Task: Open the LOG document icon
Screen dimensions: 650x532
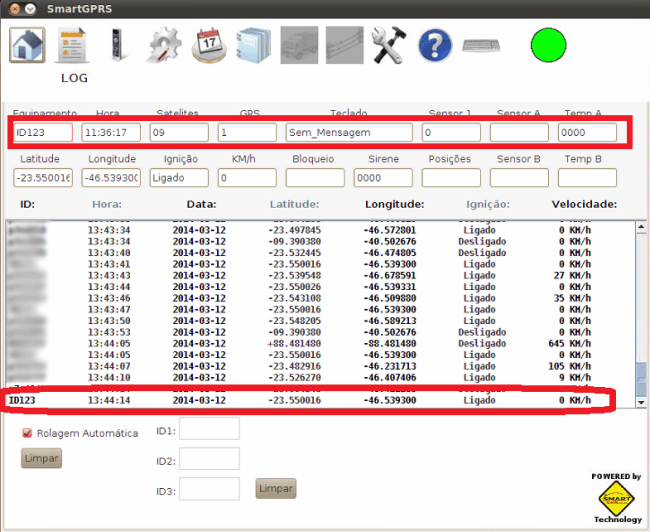Action: [74, 46]
